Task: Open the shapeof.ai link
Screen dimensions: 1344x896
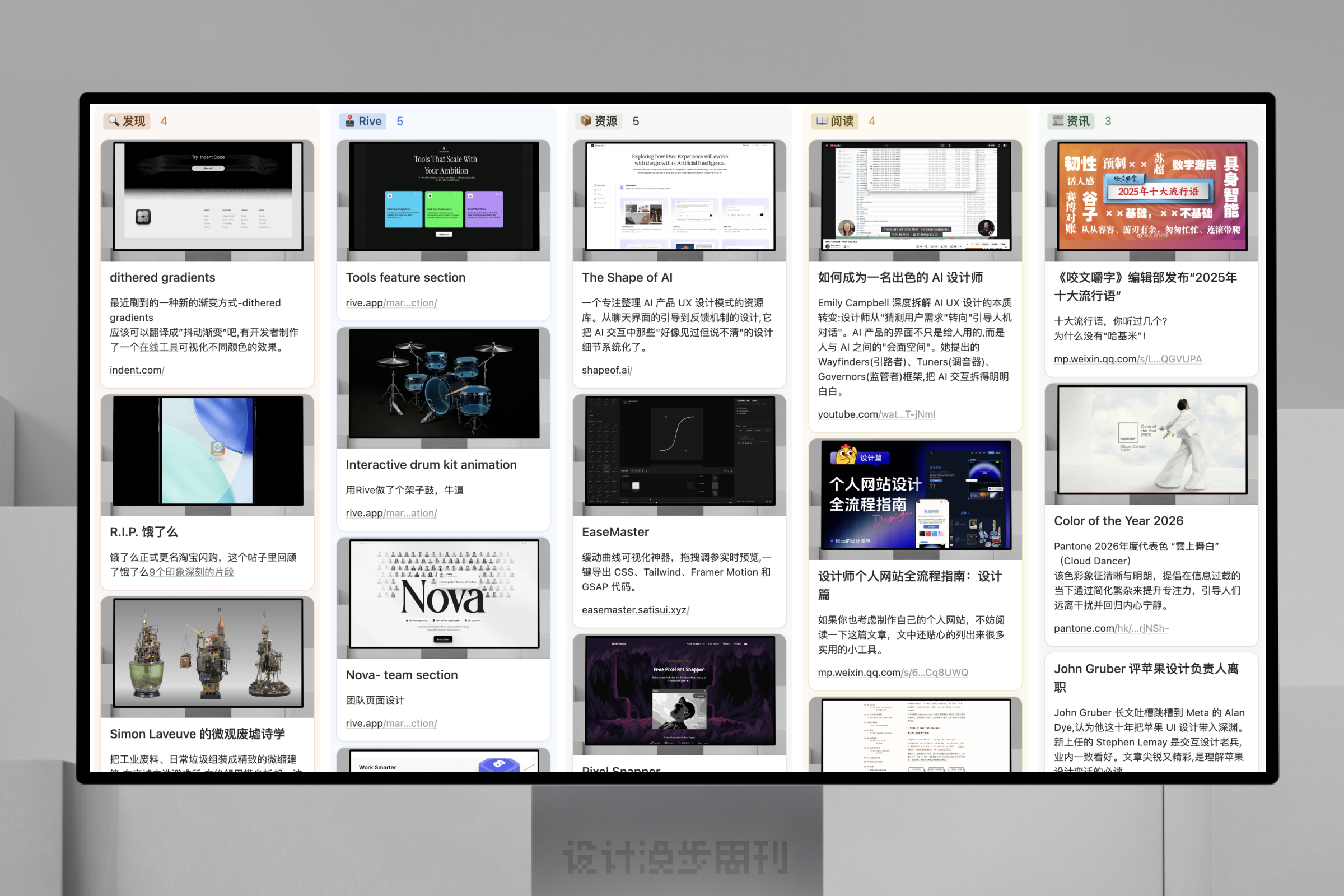Action: tap(607, 370)
